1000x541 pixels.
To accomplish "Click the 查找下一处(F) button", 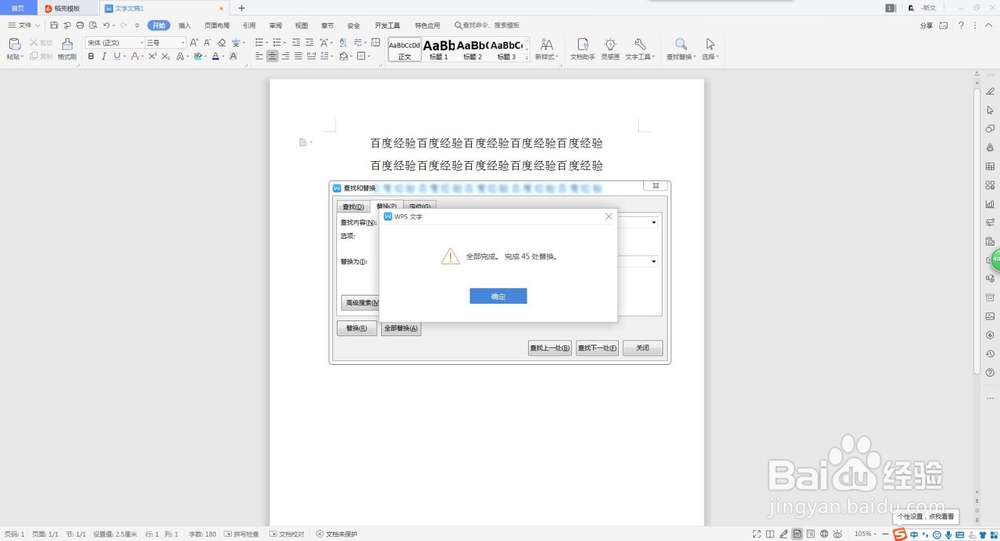I will [x=597, y=348].
